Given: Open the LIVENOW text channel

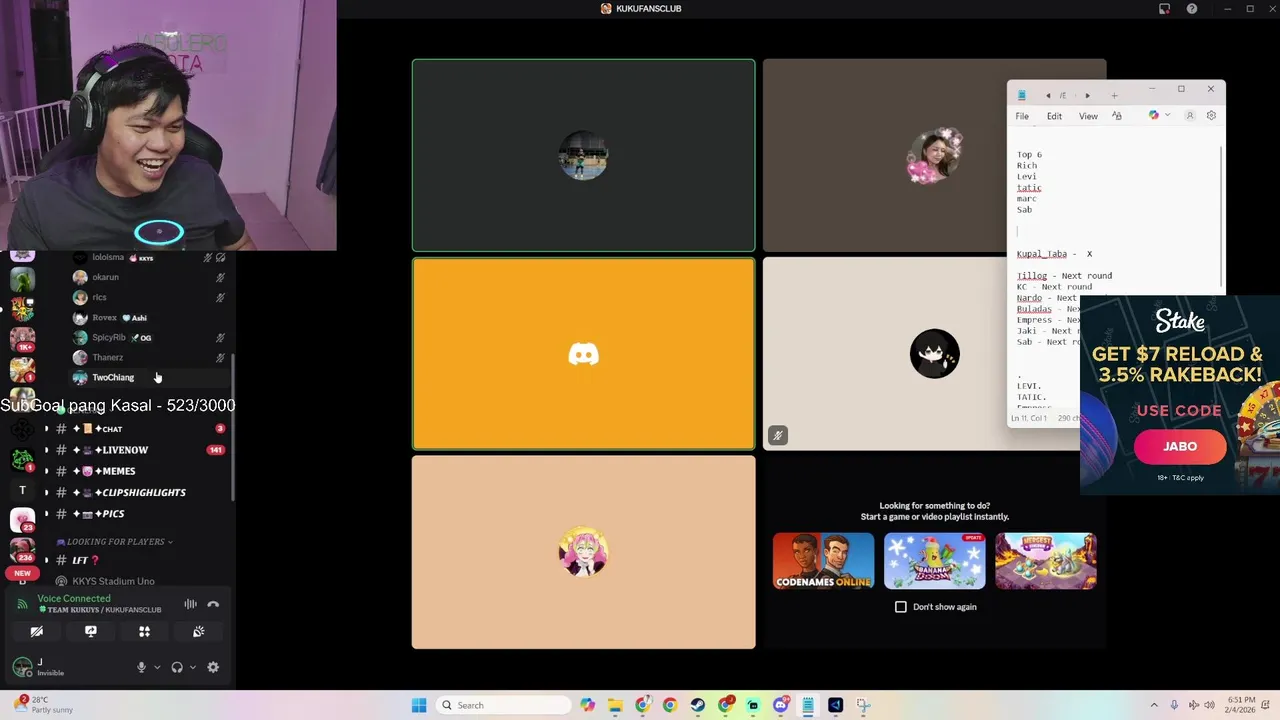Looking at the screenshot, I should point(140,450).
